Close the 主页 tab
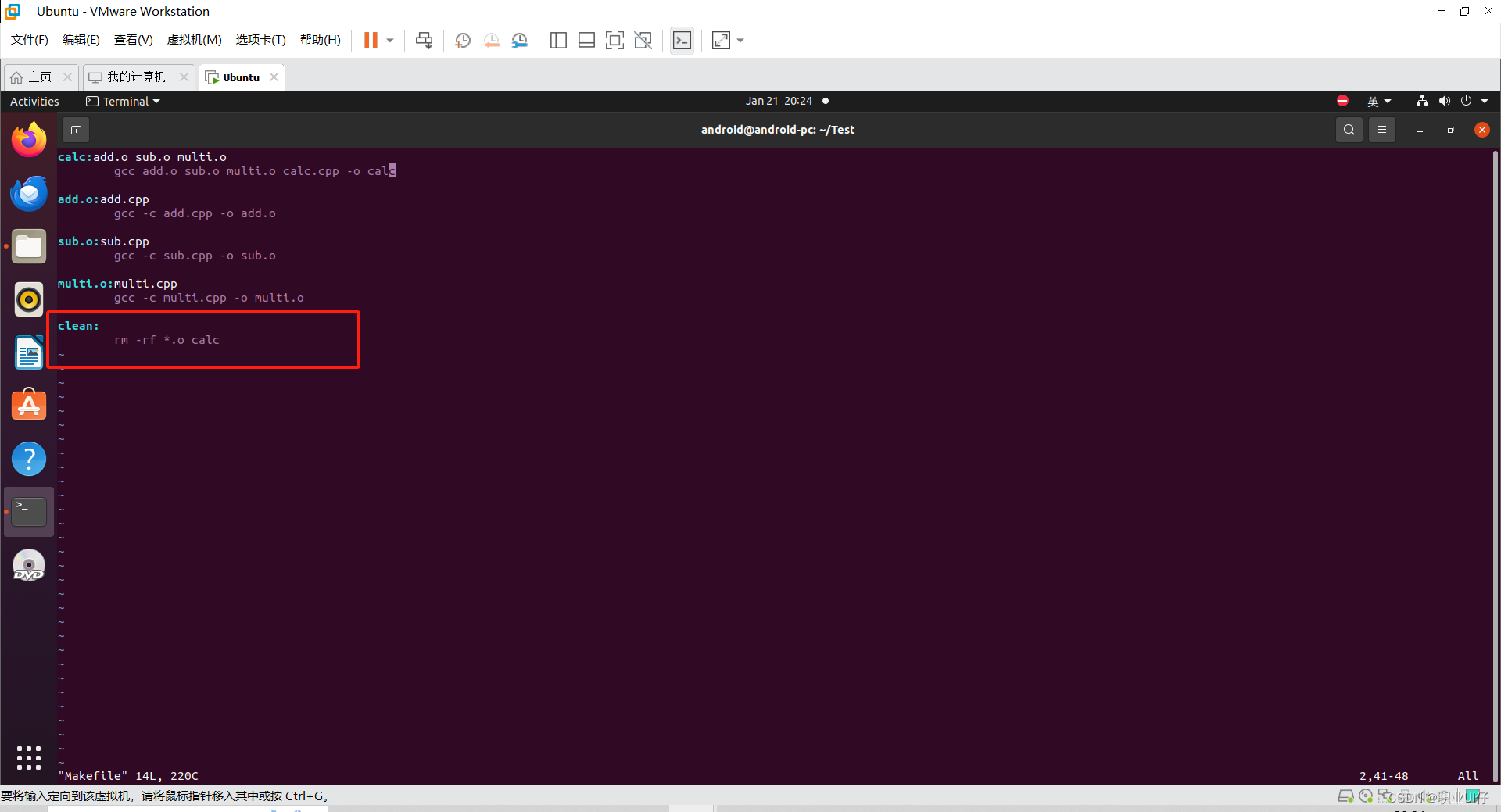Screen dimensions: 1501x812 [x=68, y=77]
